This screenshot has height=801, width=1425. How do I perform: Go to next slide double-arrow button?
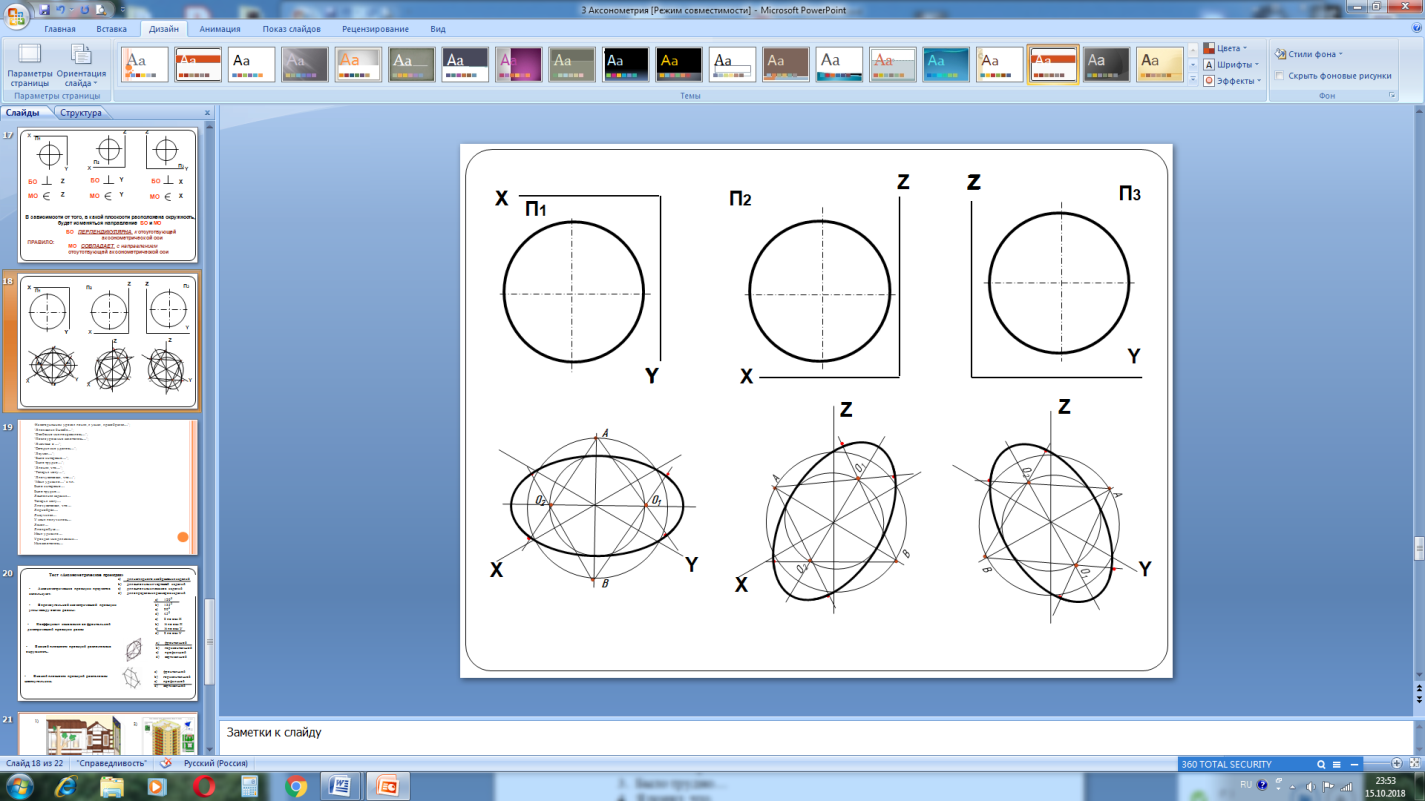point(1418,701)
